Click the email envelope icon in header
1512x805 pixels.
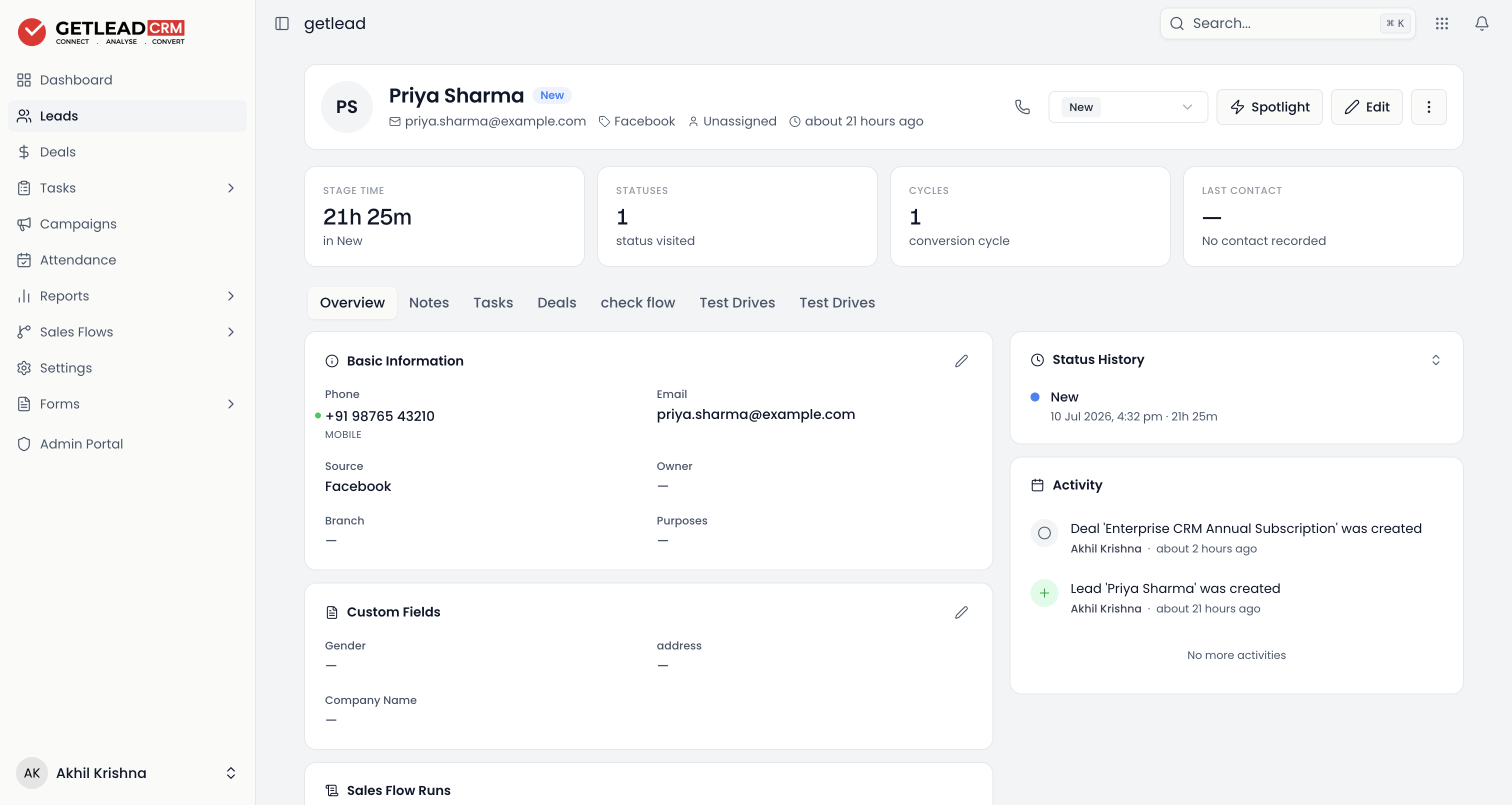394,121
